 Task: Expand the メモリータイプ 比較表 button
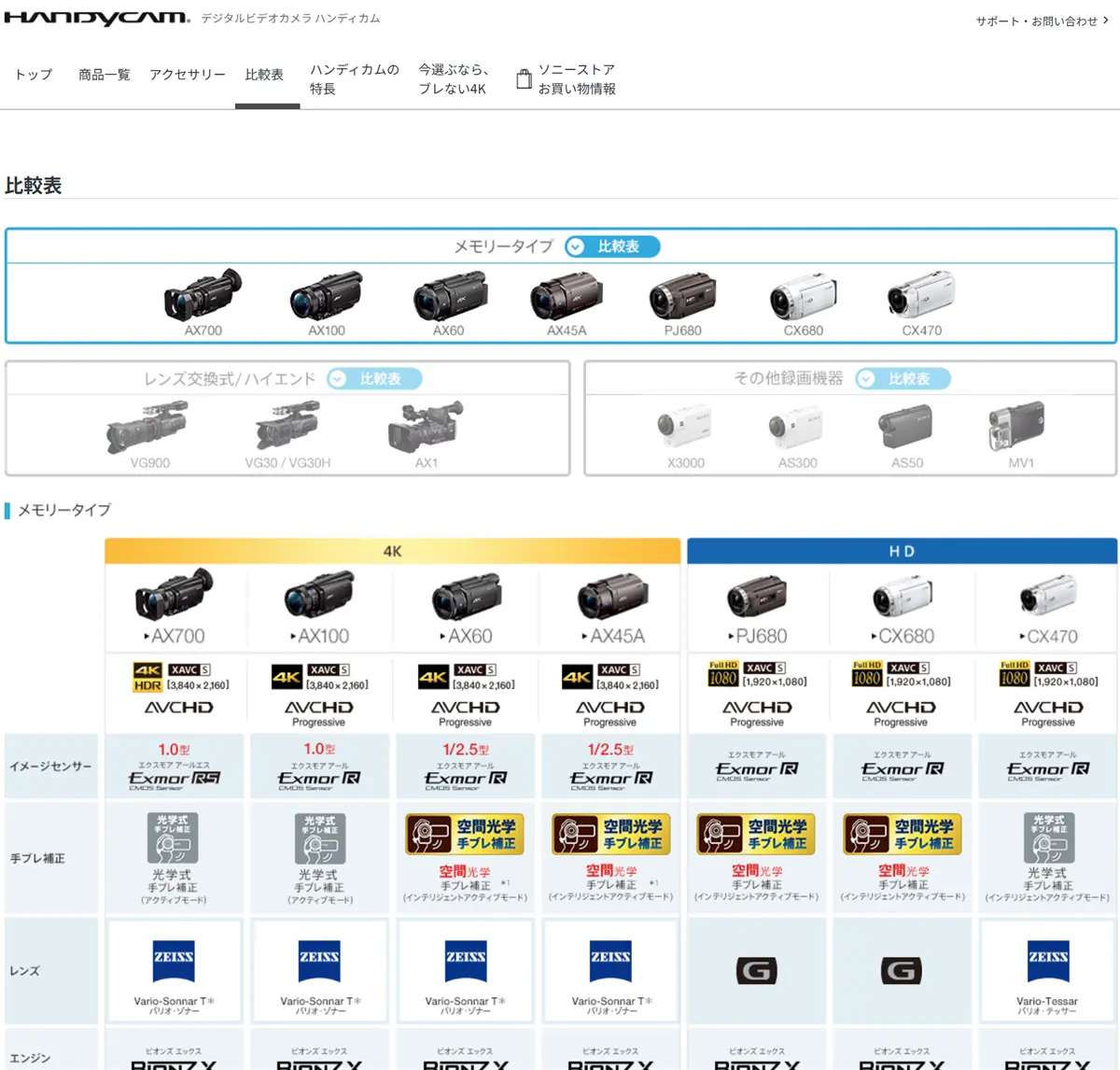click(x=612, y=246)
